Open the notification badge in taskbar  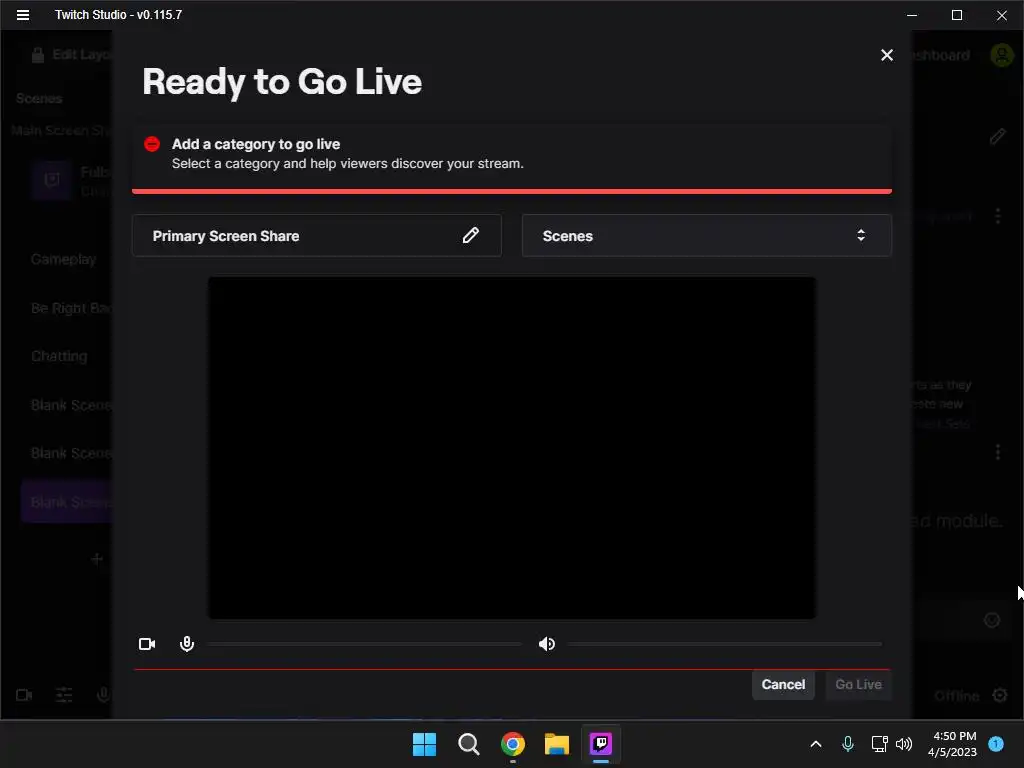995,744
